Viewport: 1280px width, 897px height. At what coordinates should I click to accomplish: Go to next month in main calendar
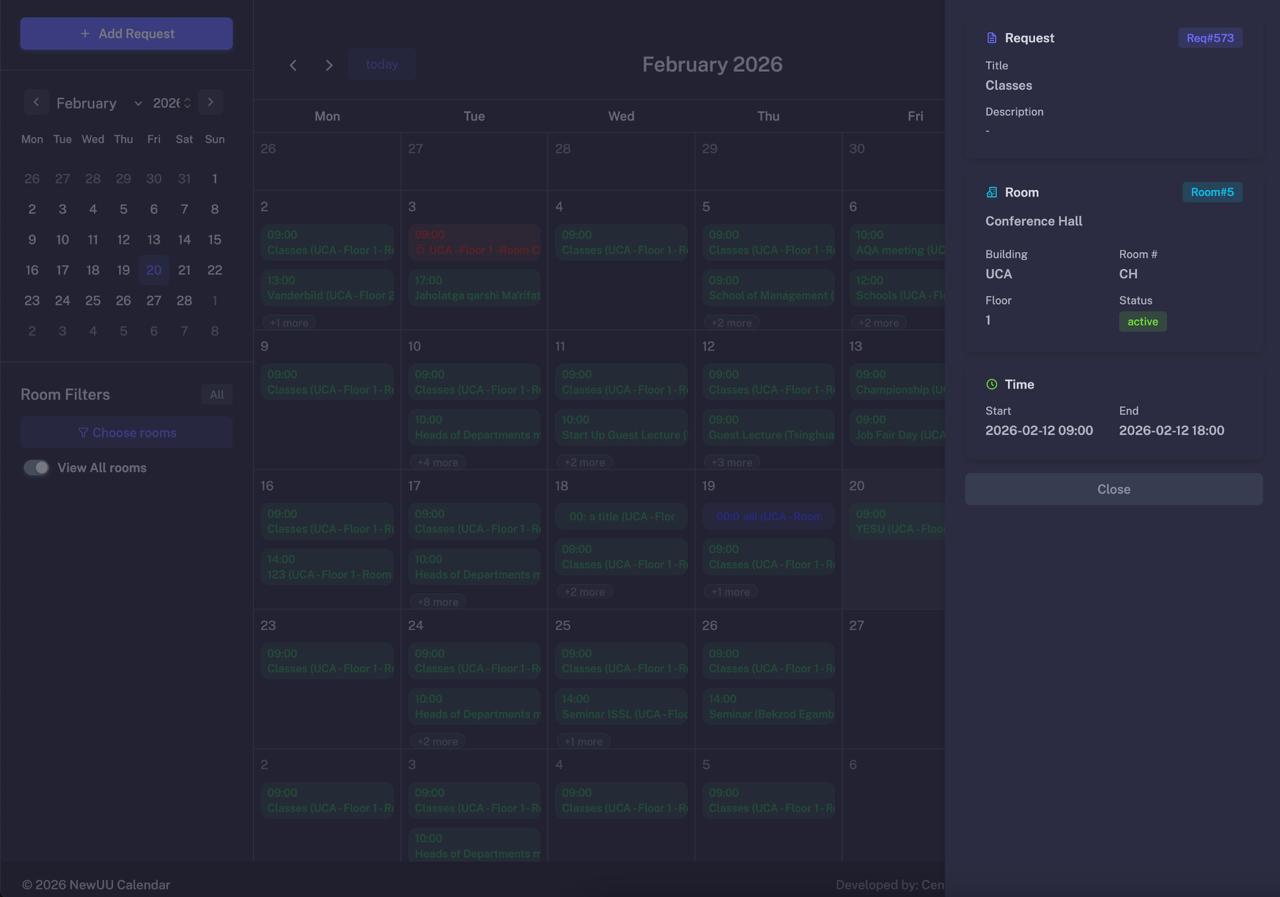[329, 65]
